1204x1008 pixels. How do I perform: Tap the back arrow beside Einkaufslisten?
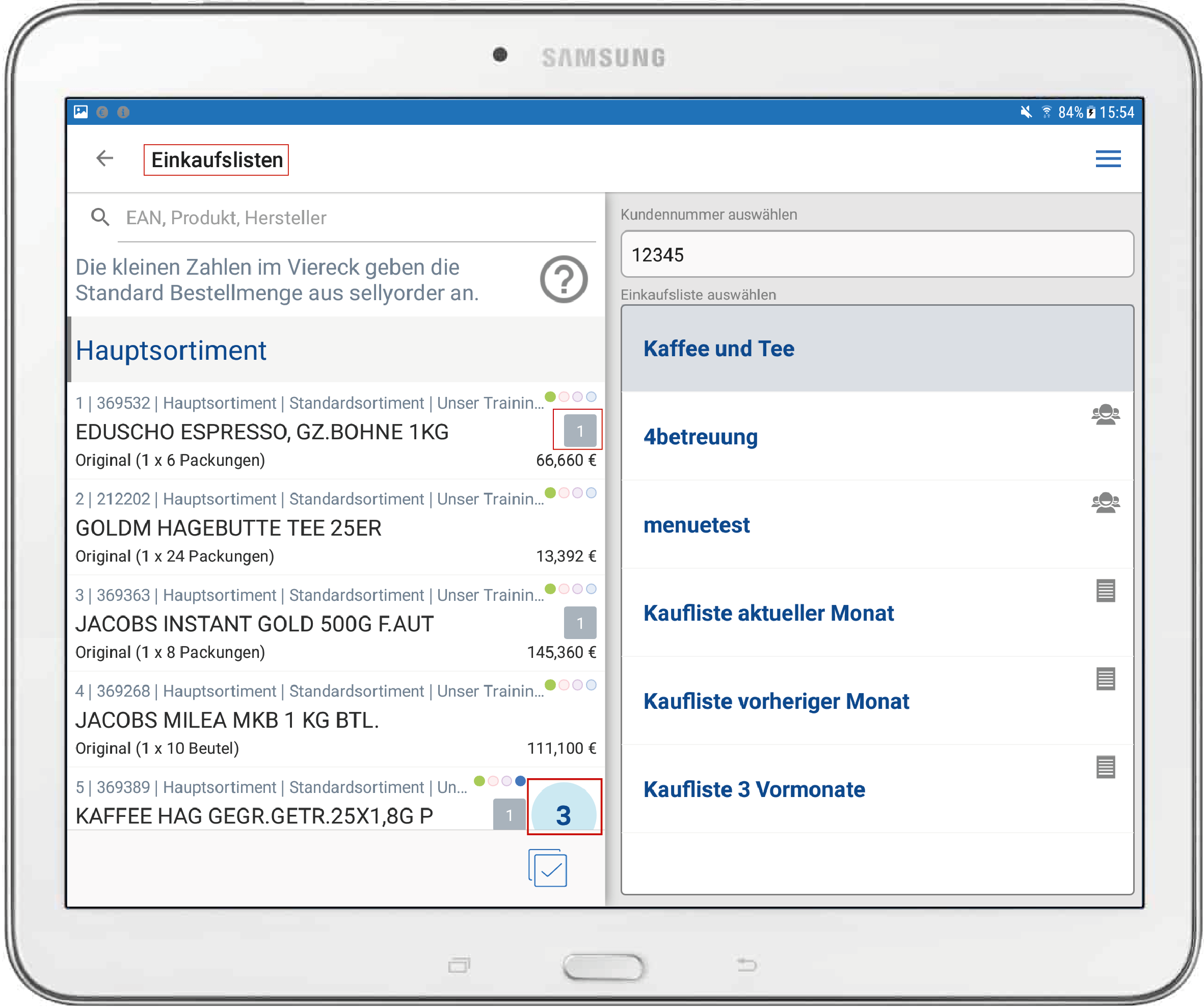click(x=104, y=158)
